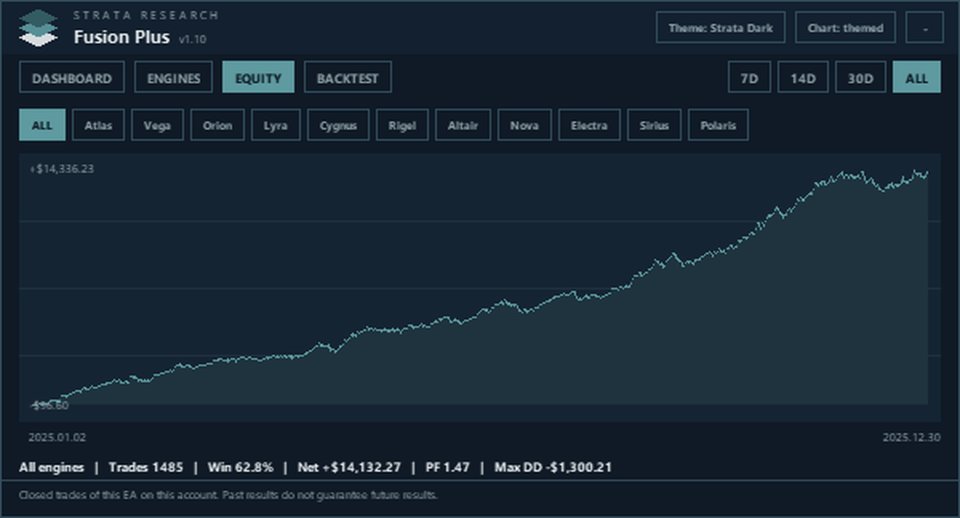The image size is (960, 518).
Task: Click the +$14,336.23 chart maximum label
Action: point(62,168)
